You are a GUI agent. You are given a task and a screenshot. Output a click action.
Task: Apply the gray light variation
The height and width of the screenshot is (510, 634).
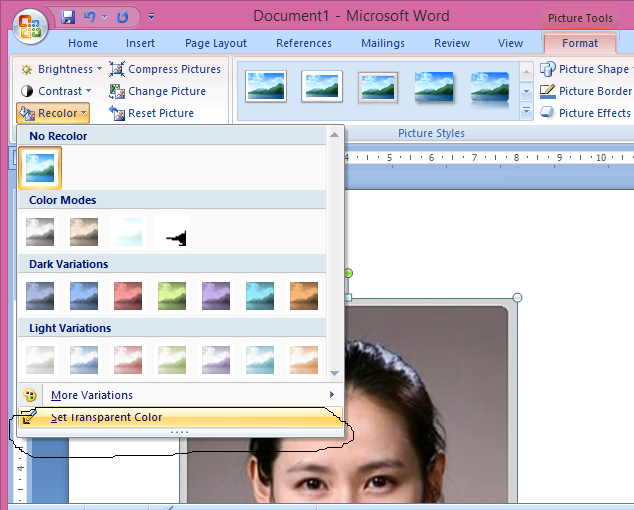tap(40, 360)
